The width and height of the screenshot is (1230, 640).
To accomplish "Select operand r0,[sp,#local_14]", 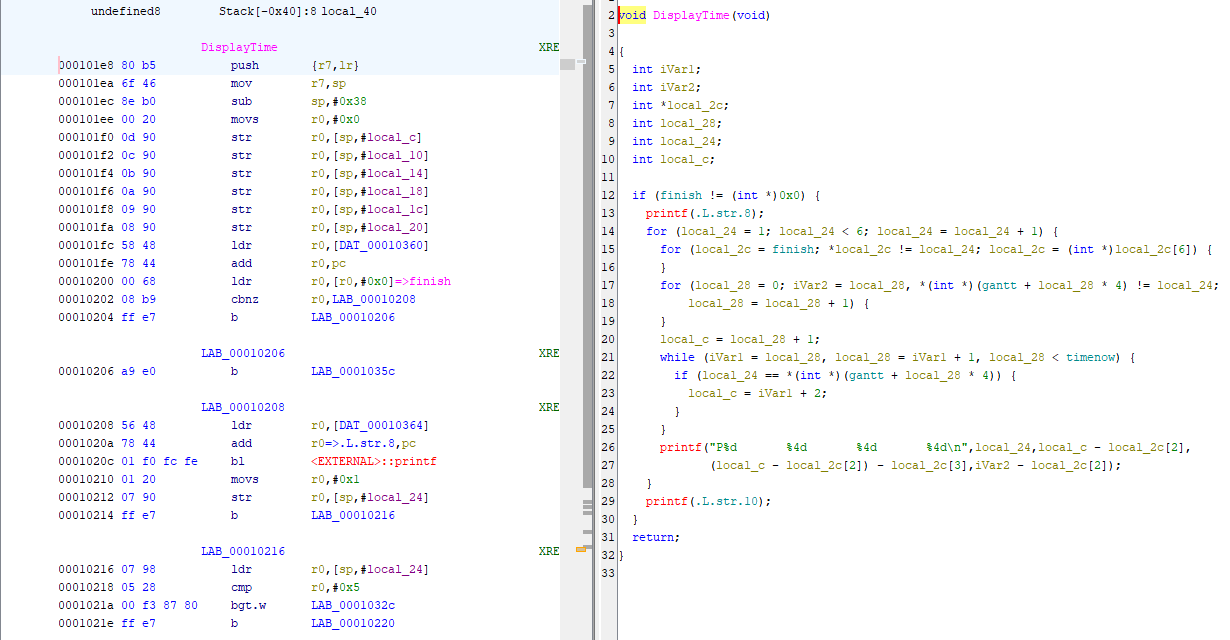I will 370,174.
